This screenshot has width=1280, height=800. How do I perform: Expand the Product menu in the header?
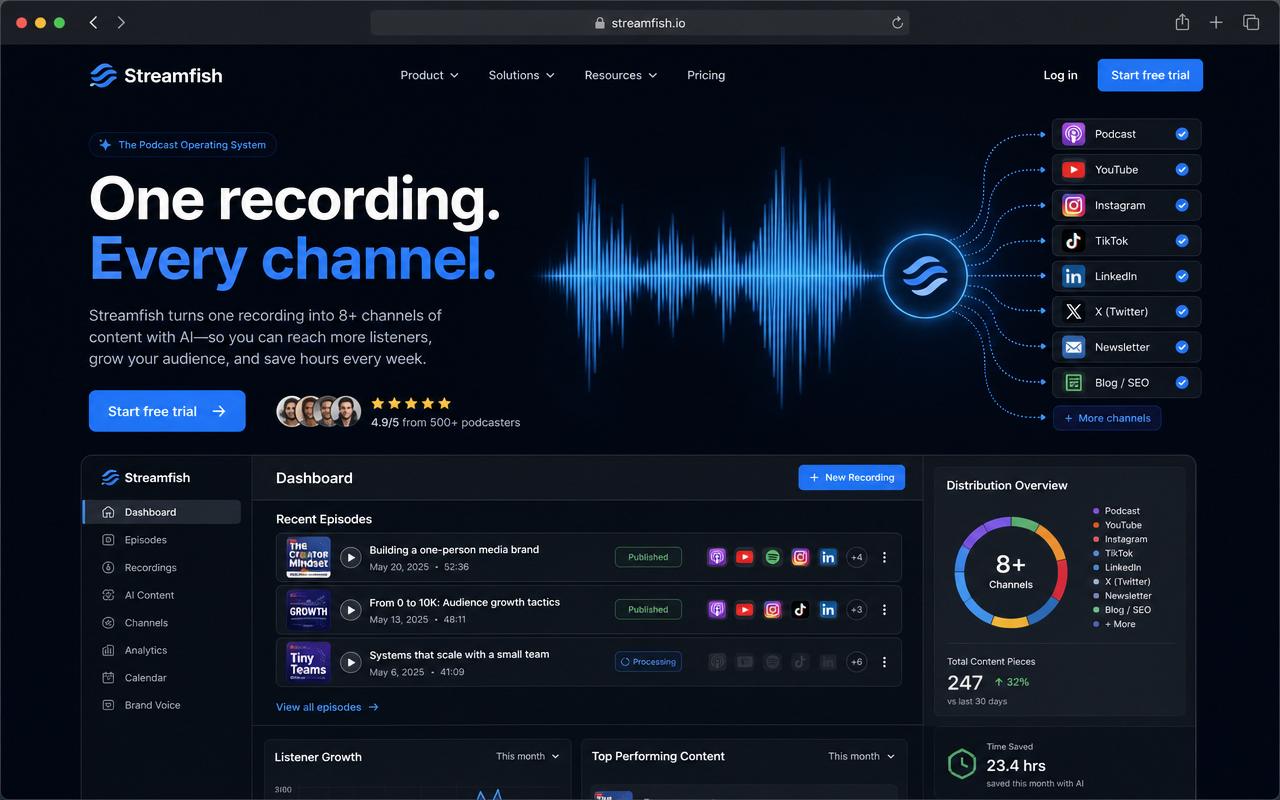click(429, 75)
